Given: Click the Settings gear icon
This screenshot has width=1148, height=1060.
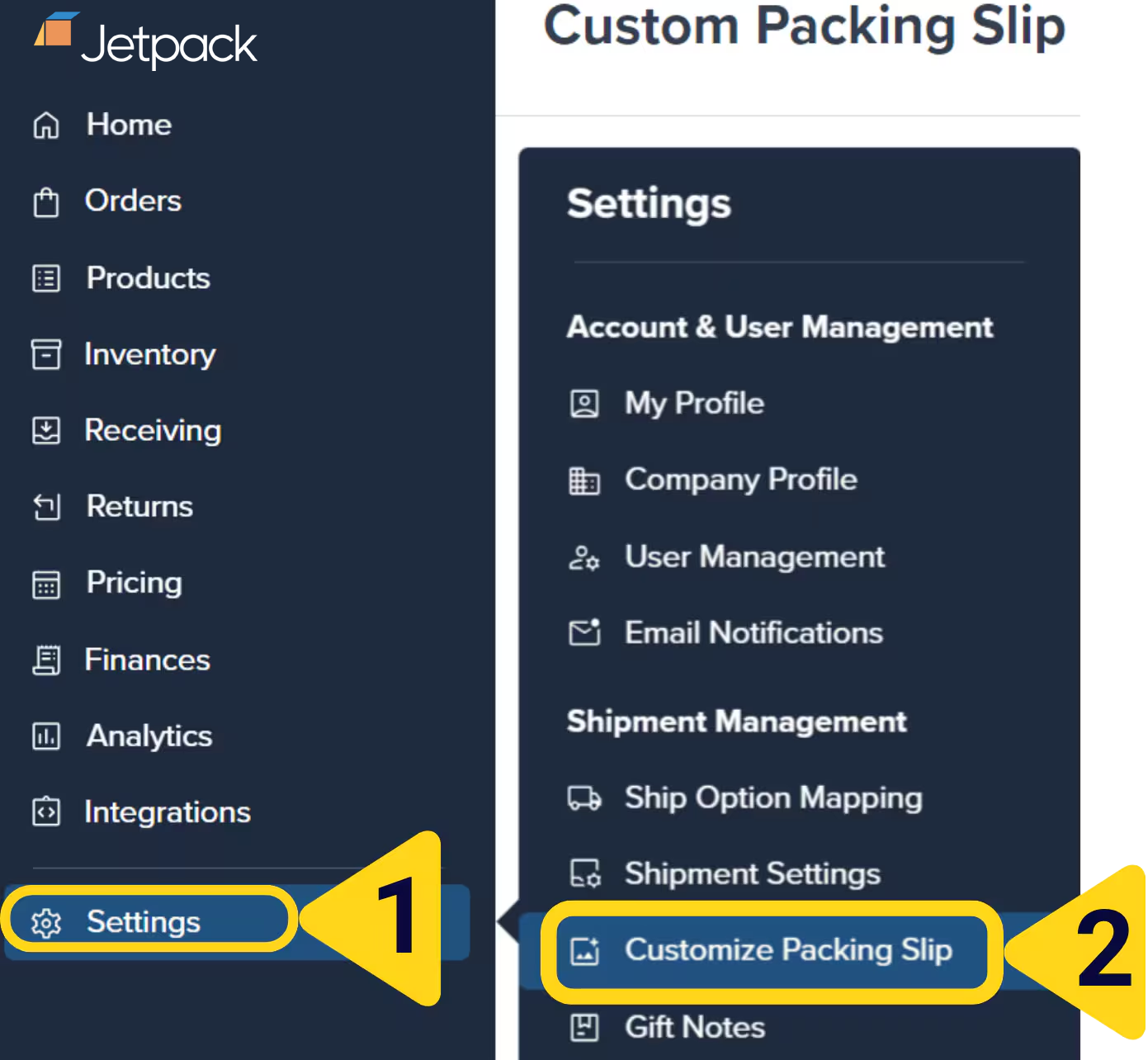Looking at the screenshot, I should 47,922.
